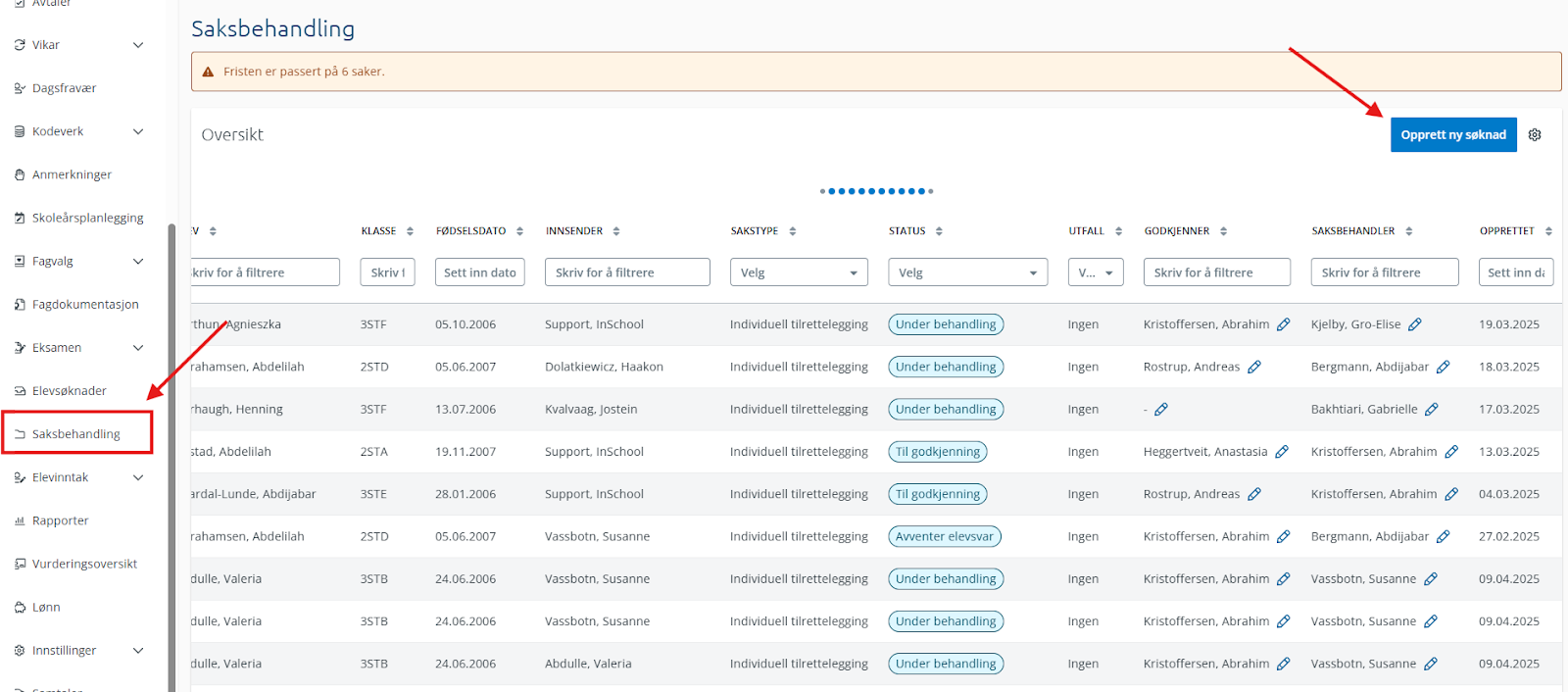Click the OPPRETTET date filter field
The image size is (1568, 692).
pyautogui.click(x=1518, y=272)
